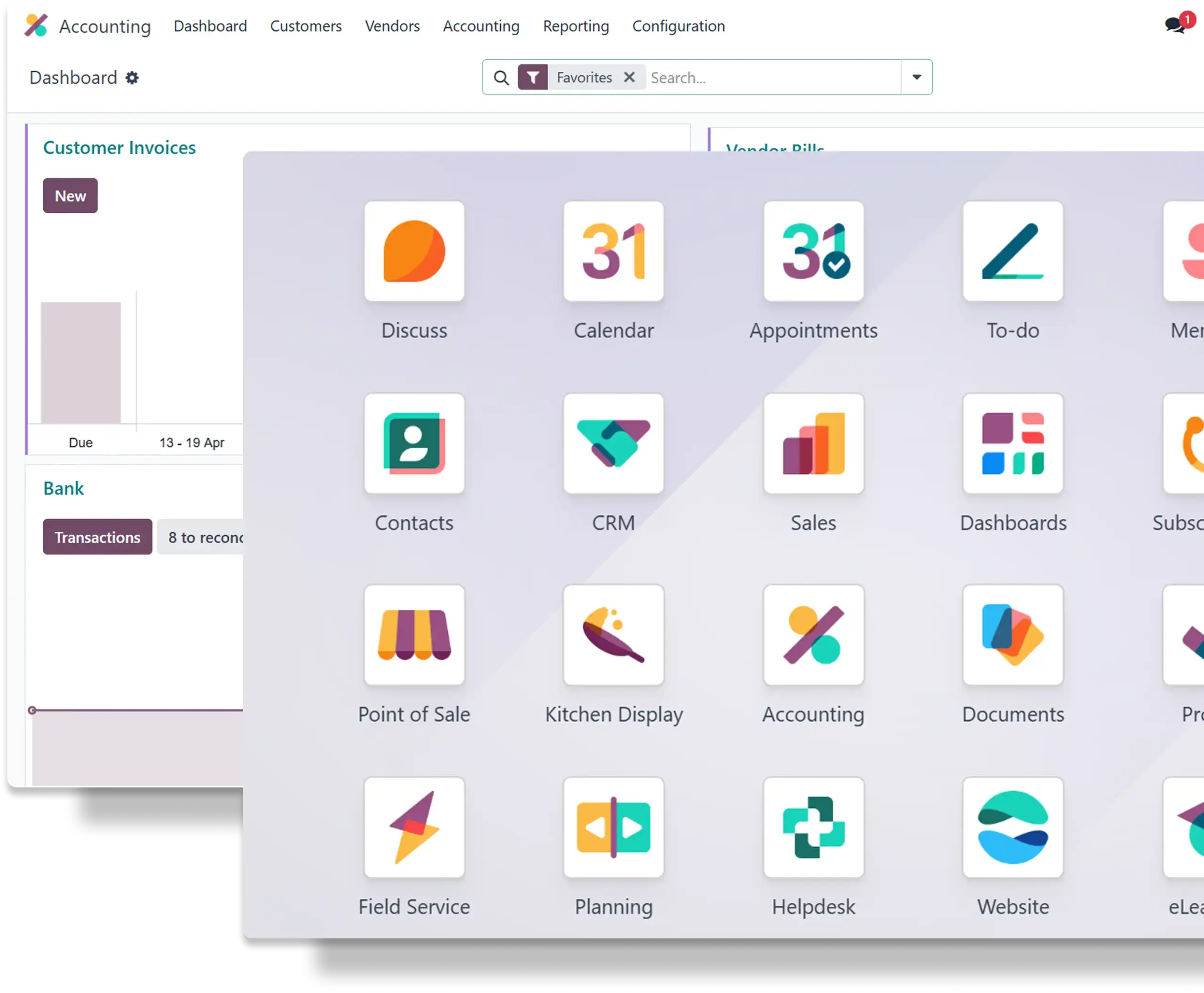Launch the Field Service app
The width and height of the screenshot is (1204, 993).
[x=414, y=827]
